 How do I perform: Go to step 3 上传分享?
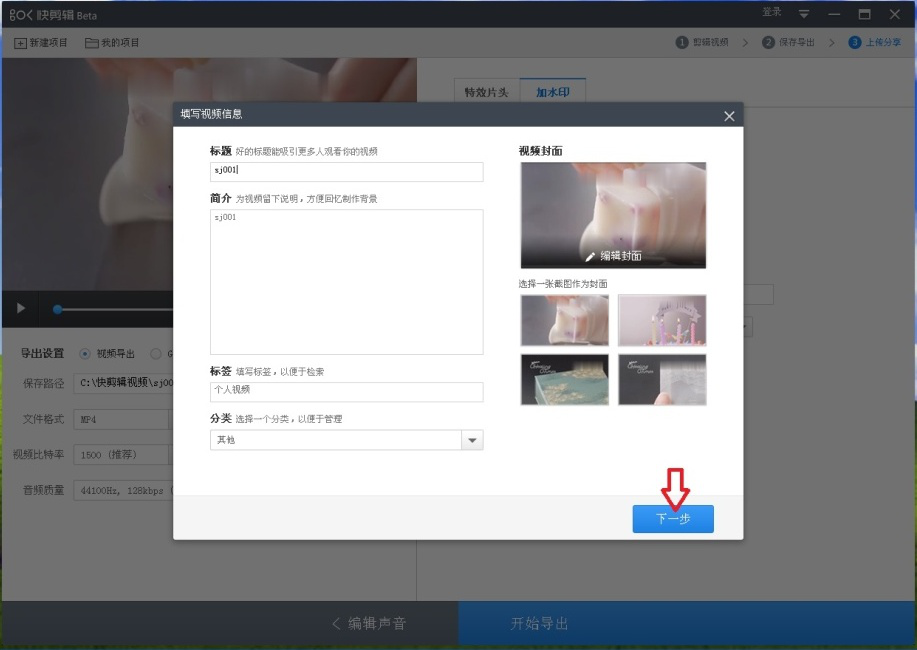[875, 42]
